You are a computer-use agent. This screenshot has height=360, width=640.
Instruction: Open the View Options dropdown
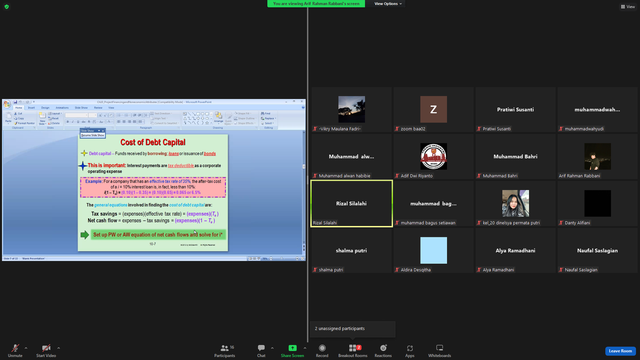[388, 4]
